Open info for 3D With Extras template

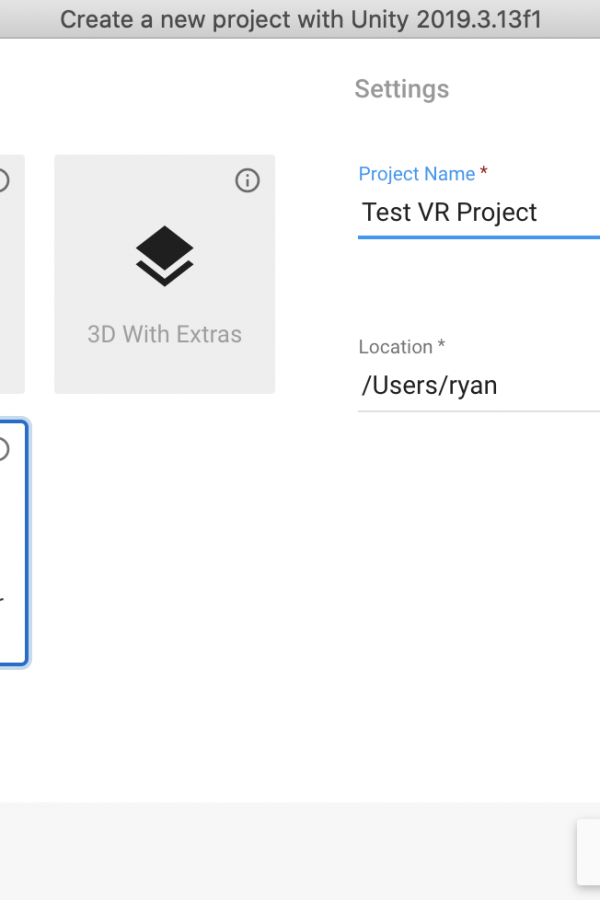click(x=247, y=181)
